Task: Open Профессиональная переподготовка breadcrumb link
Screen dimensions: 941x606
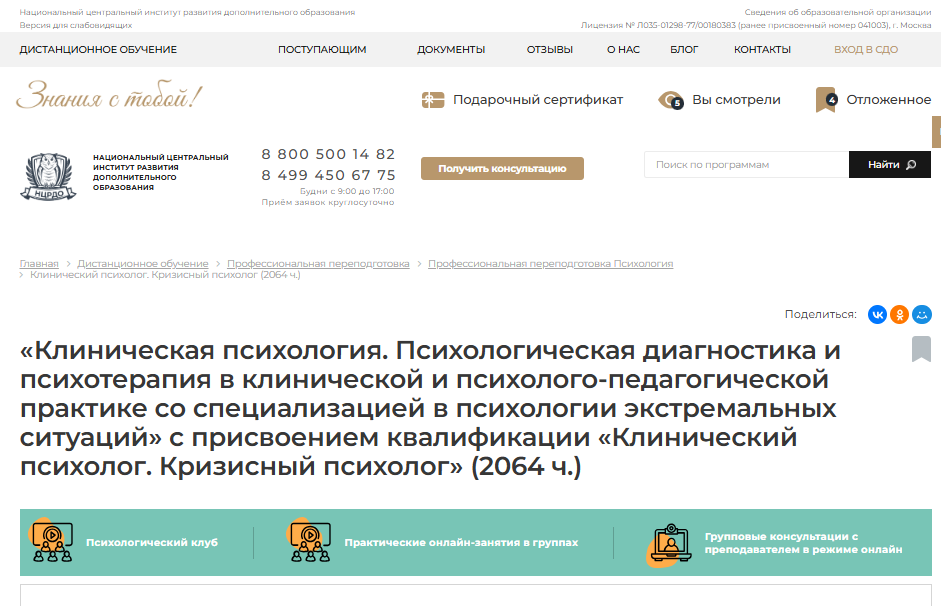Action: (318, 263)
